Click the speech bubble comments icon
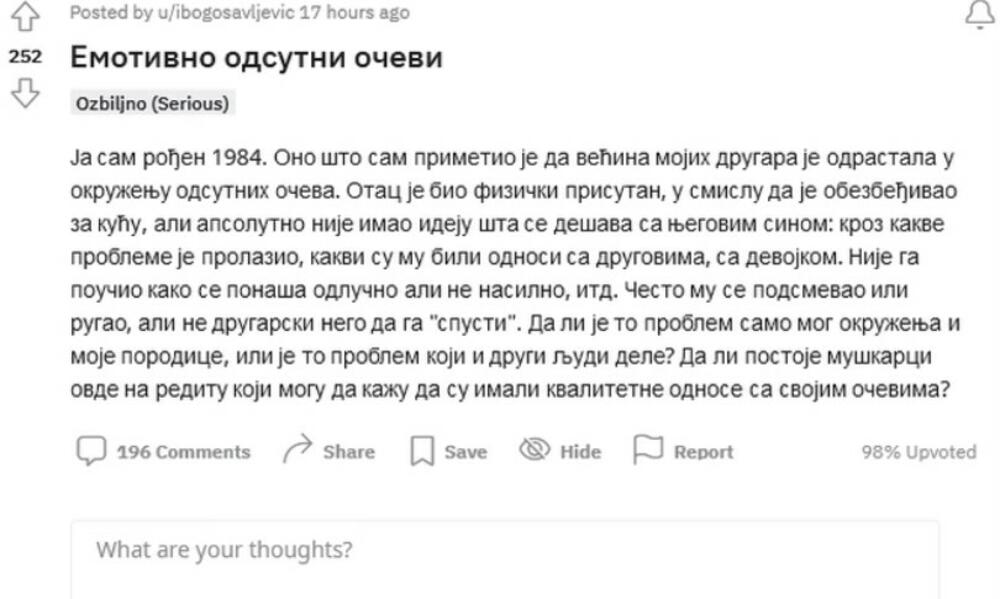The image size is (1000, 599). (91, 451)
